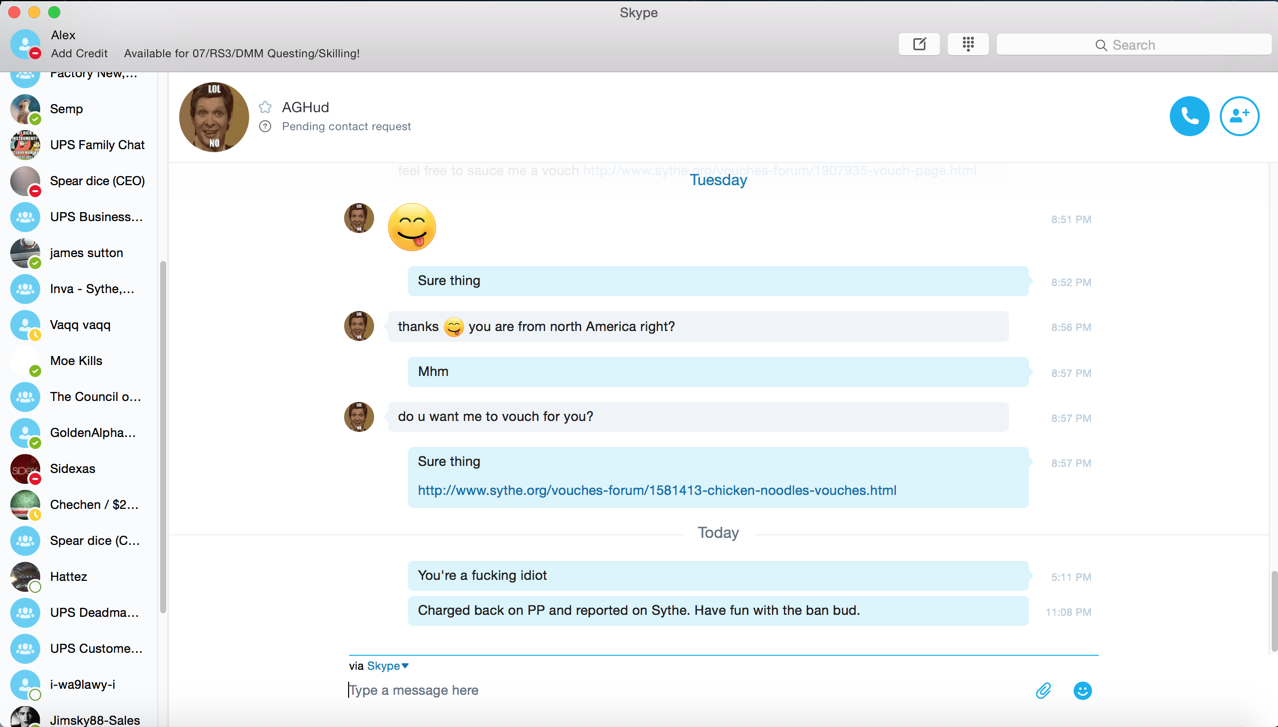The width and height of the screenshot is (1278, 727).
Task: Click Alex's own profile avatar
Action: tap(25, 44)
